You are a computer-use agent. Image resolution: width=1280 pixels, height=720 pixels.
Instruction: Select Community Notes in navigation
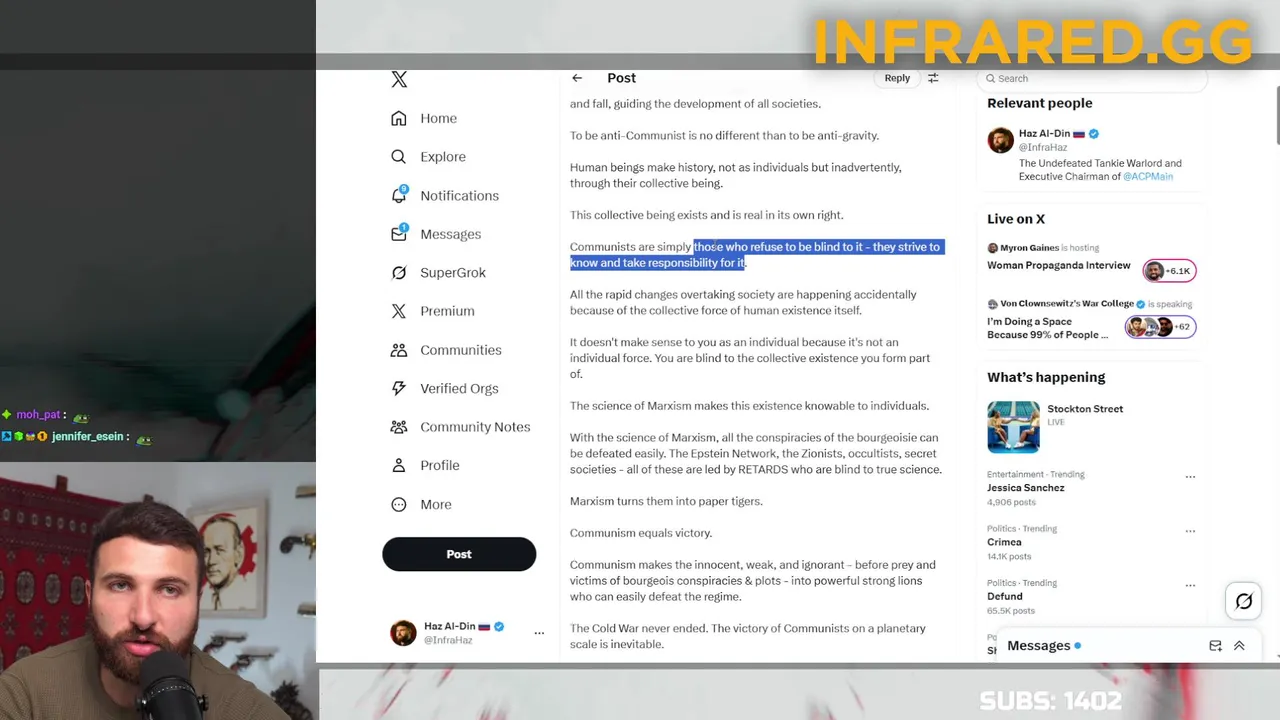click(475, 427)
